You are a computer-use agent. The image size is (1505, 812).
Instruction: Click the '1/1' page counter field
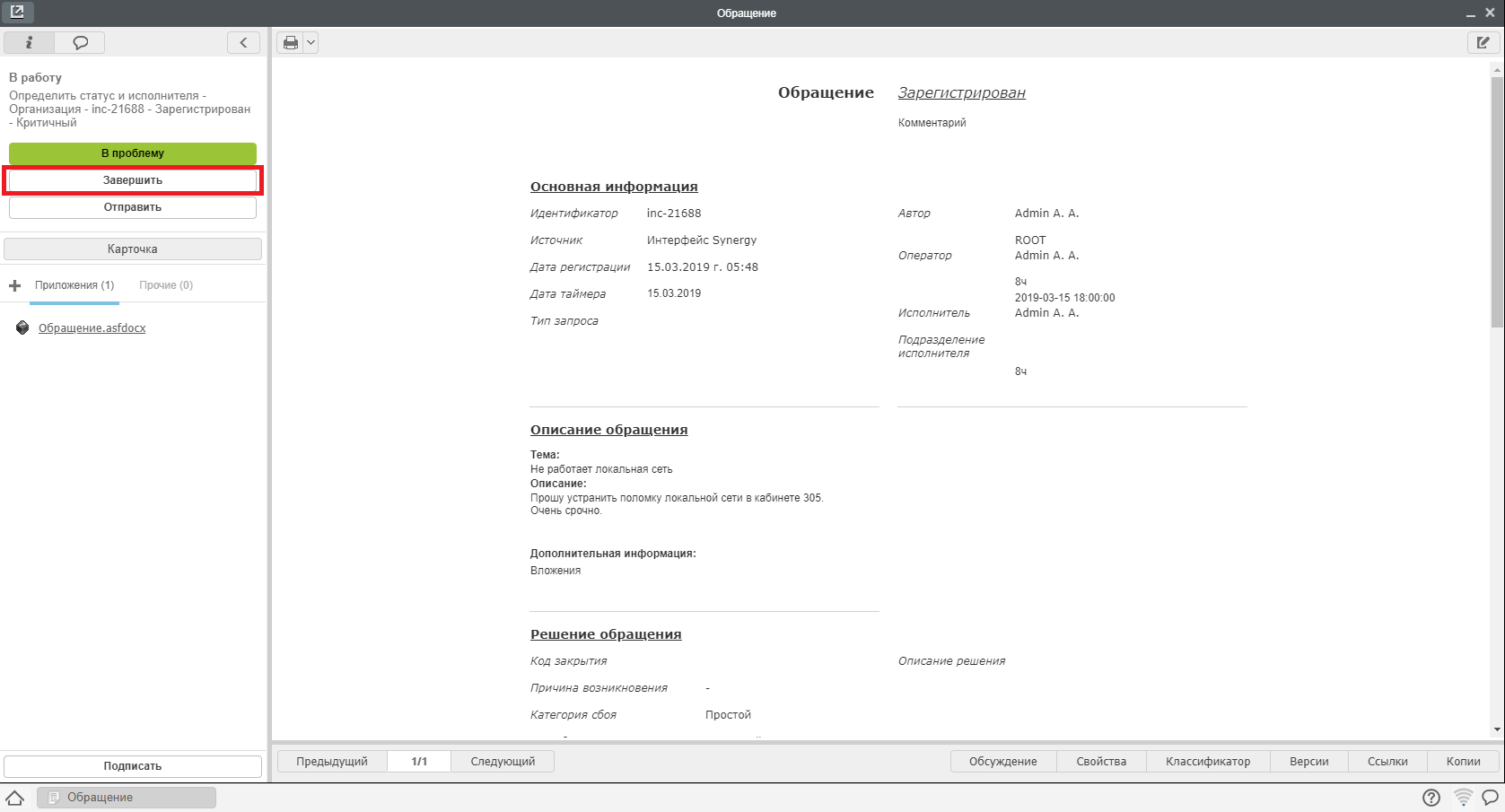coord(419,762)
